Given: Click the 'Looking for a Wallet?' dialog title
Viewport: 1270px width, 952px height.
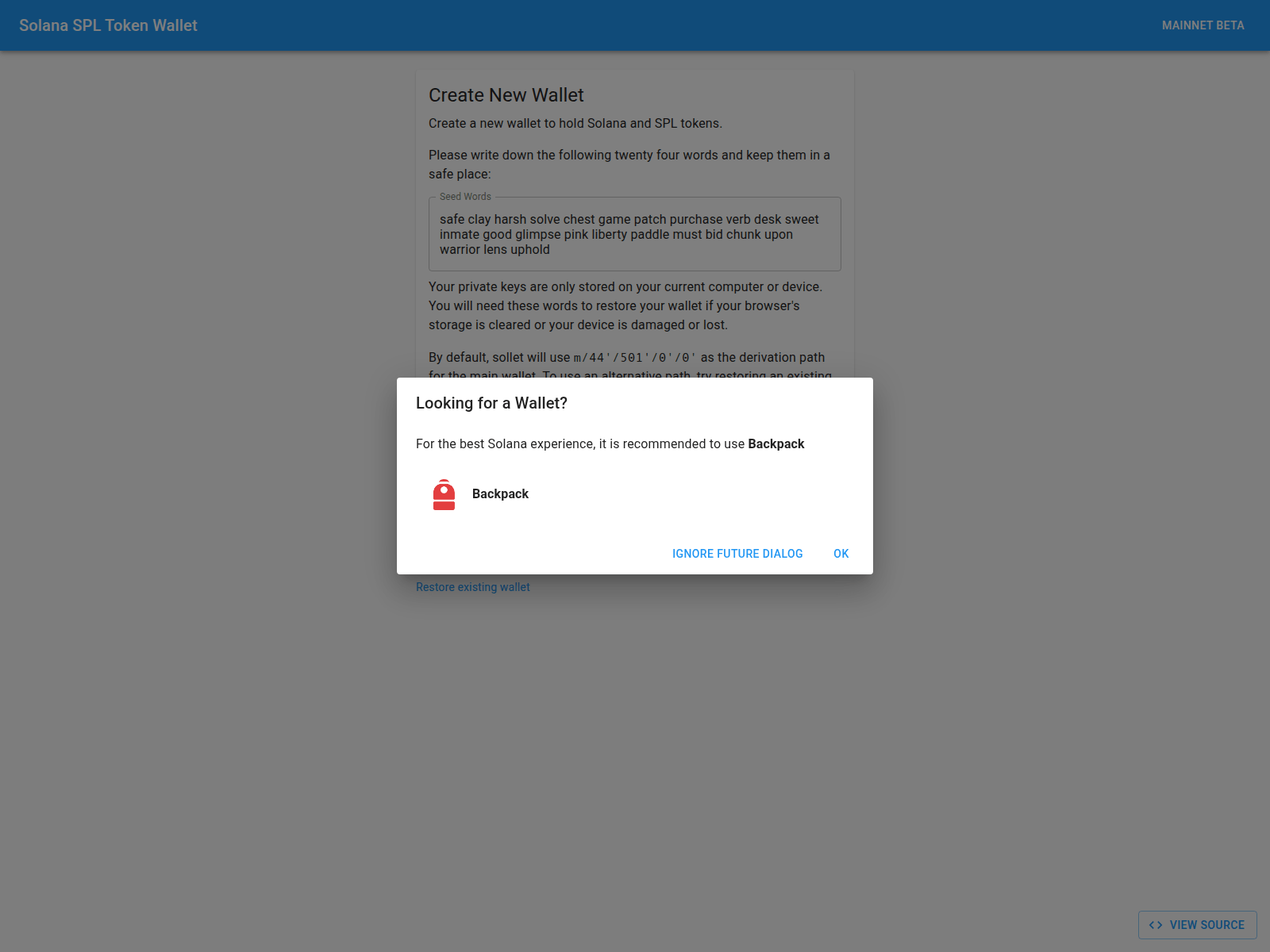Looking at the screenshot, I should (491, 403).
